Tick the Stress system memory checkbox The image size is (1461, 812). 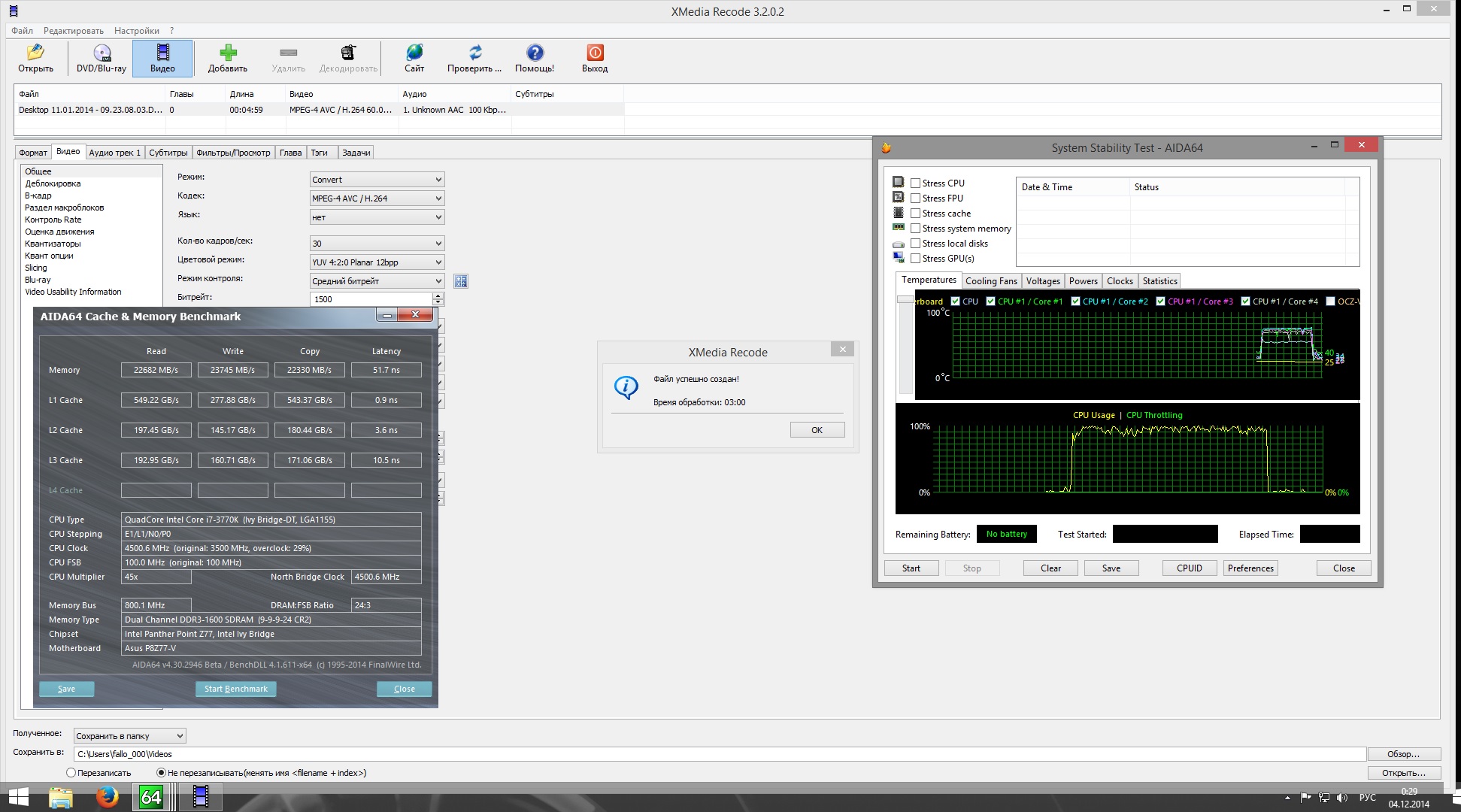pos(915,229)
